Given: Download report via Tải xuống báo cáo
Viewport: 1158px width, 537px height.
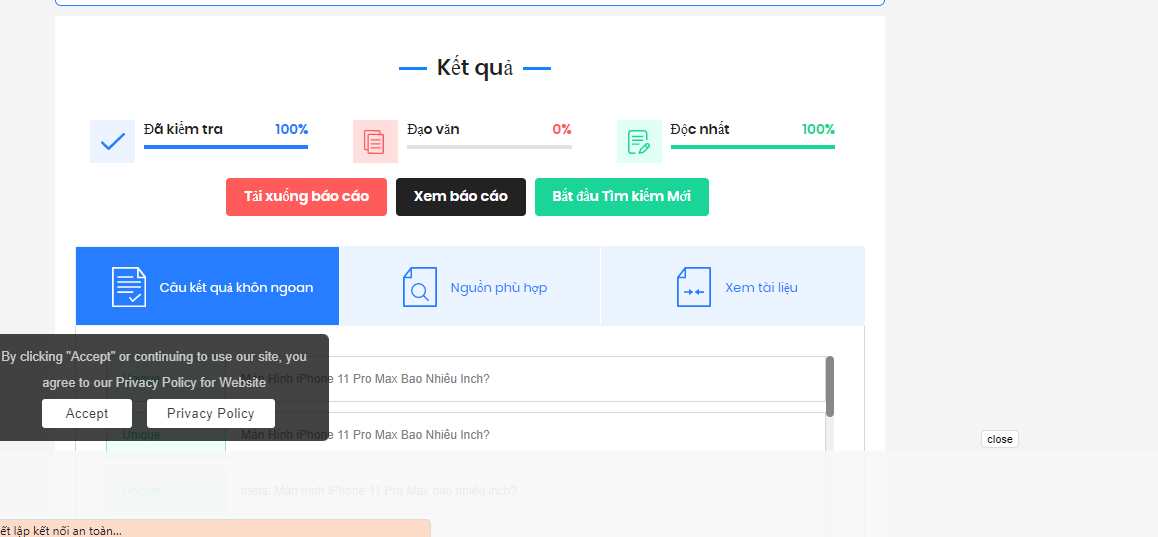Looking at the screenshot, I should [306, 196].
